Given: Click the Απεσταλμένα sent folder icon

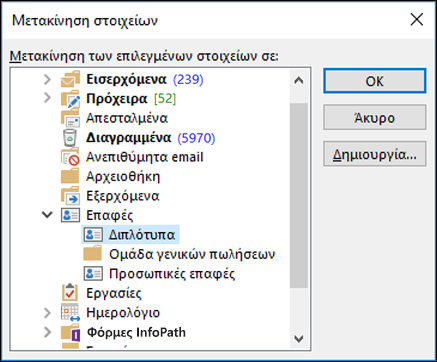Looking at the screenshot, I should 70,118.
